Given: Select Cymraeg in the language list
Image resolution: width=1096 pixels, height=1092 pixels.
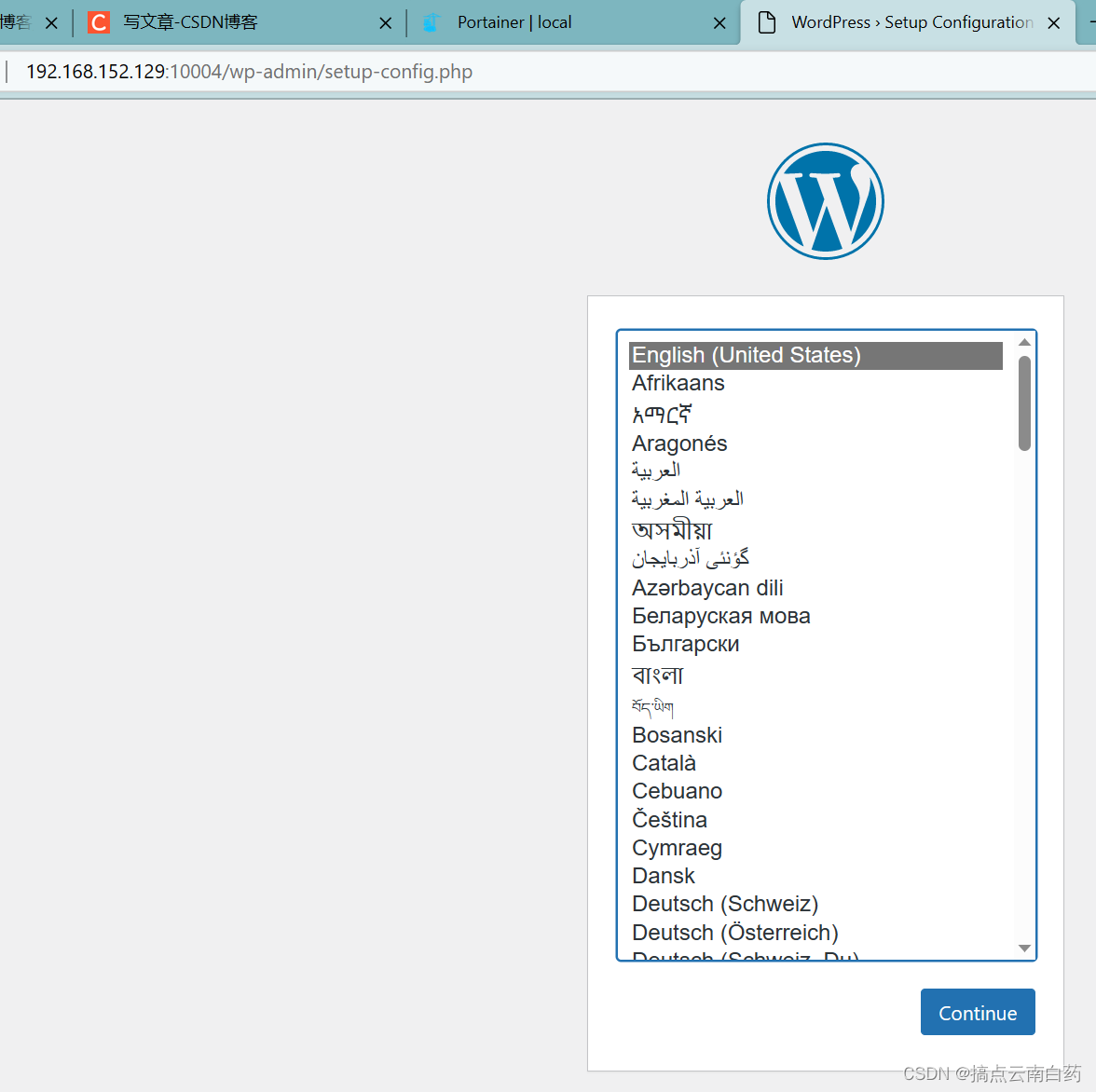Looking at the screenshot, I should 815,848.
